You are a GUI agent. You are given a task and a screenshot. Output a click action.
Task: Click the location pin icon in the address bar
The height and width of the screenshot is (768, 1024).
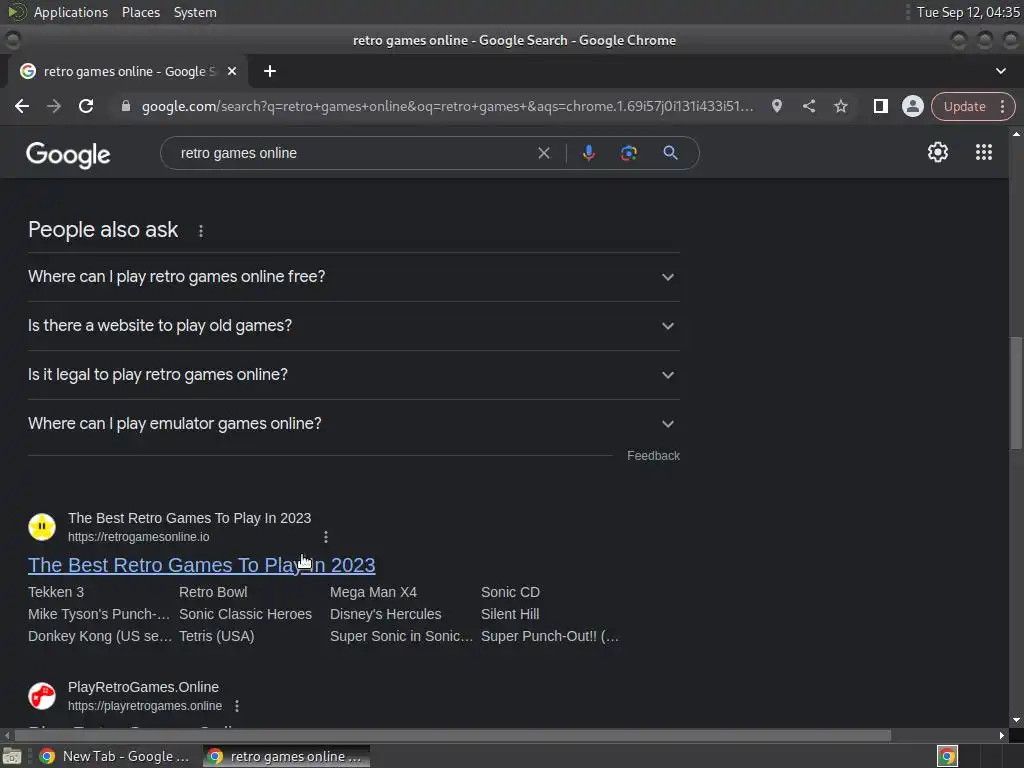tap(776, 106)
